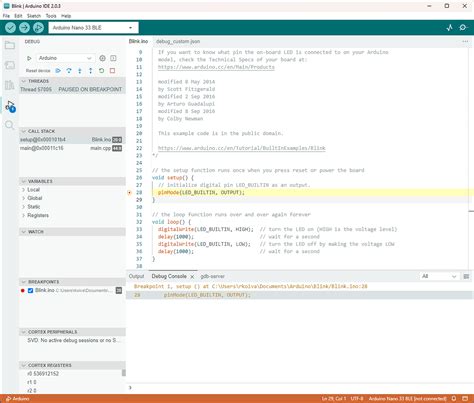Click the Step Out debug control

click(x=90, y=71)
